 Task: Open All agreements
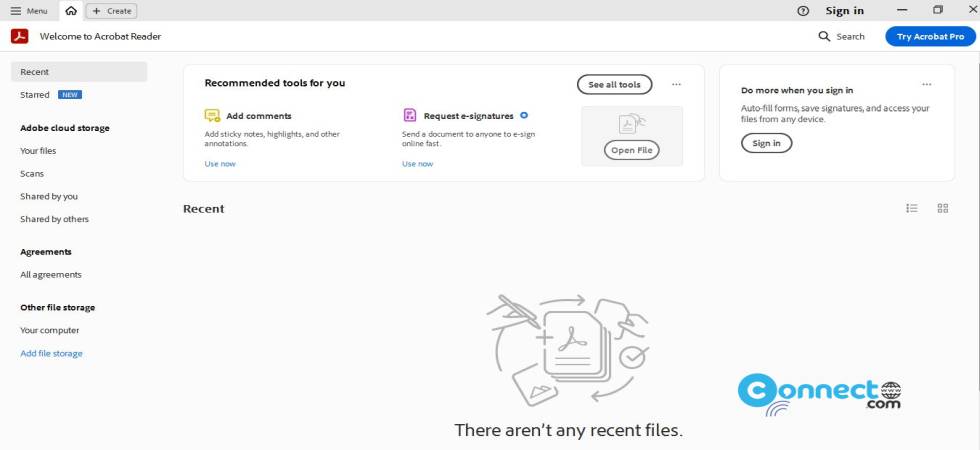(51, 275)
